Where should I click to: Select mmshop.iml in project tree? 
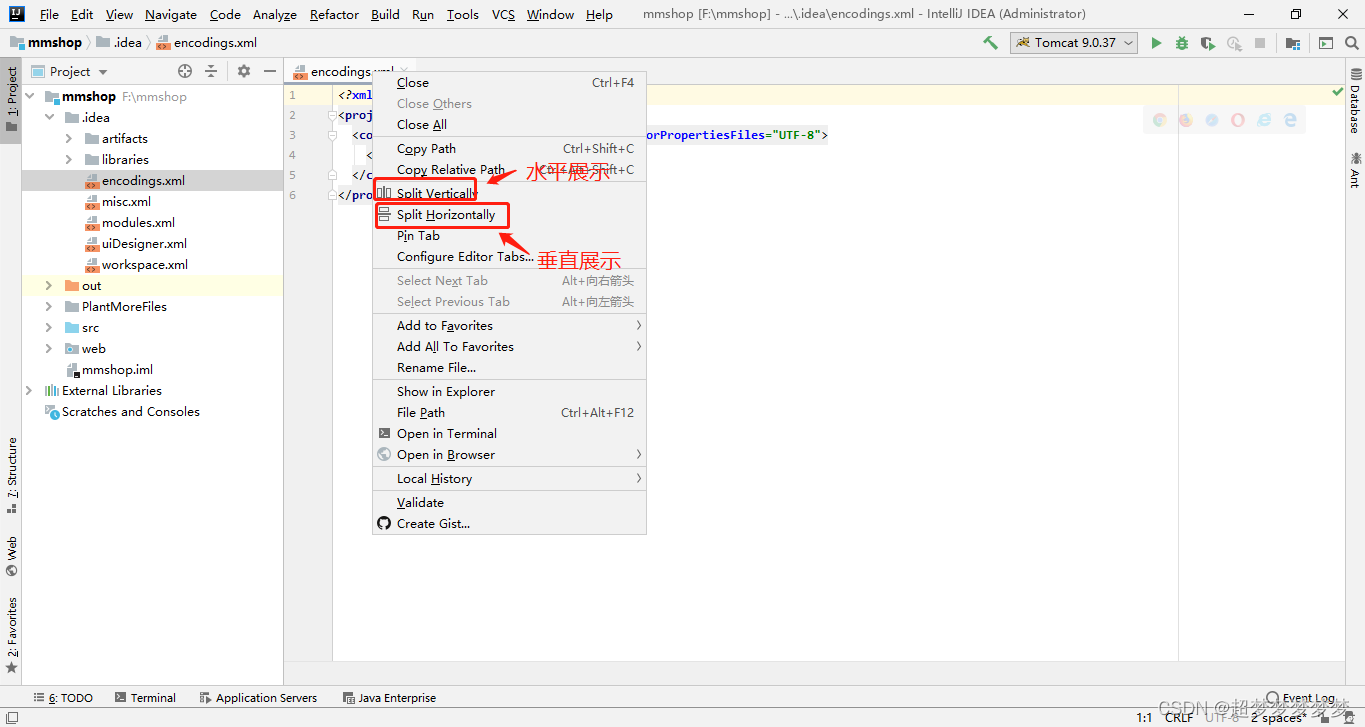coord(117,370)
